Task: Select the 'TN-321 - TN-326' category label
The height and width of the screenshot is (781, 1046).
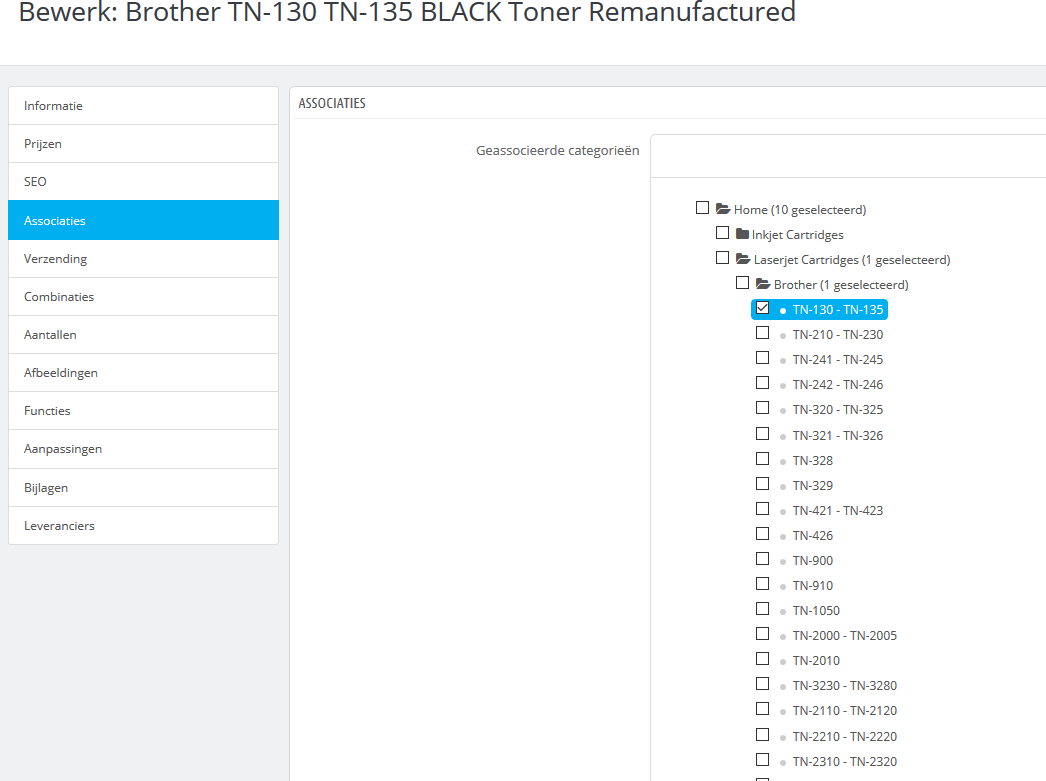Action: (x=838, y=436)
